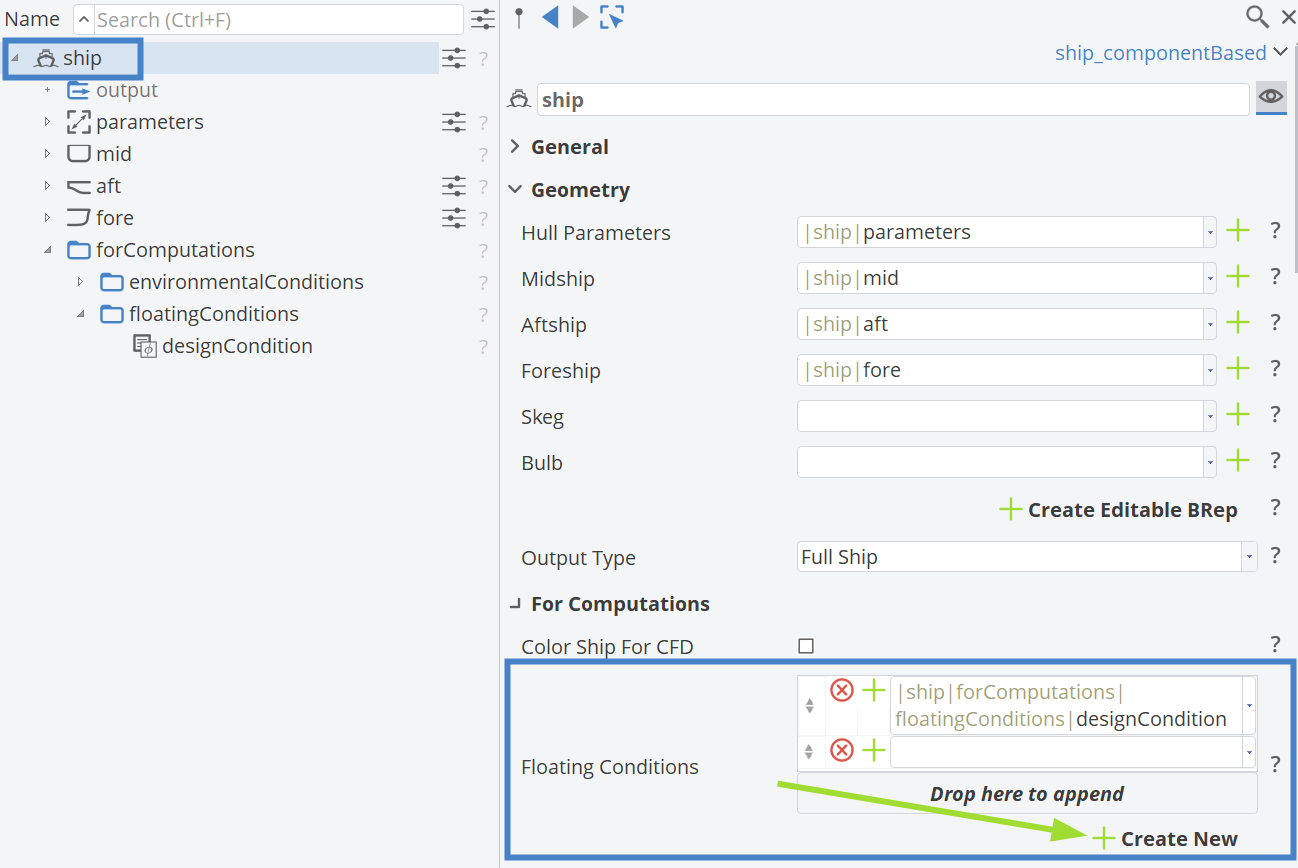Click the help question mark beside Hull Parameters
The height and width of the screenshot is (868, 1298).
[x=1275, y=231]
